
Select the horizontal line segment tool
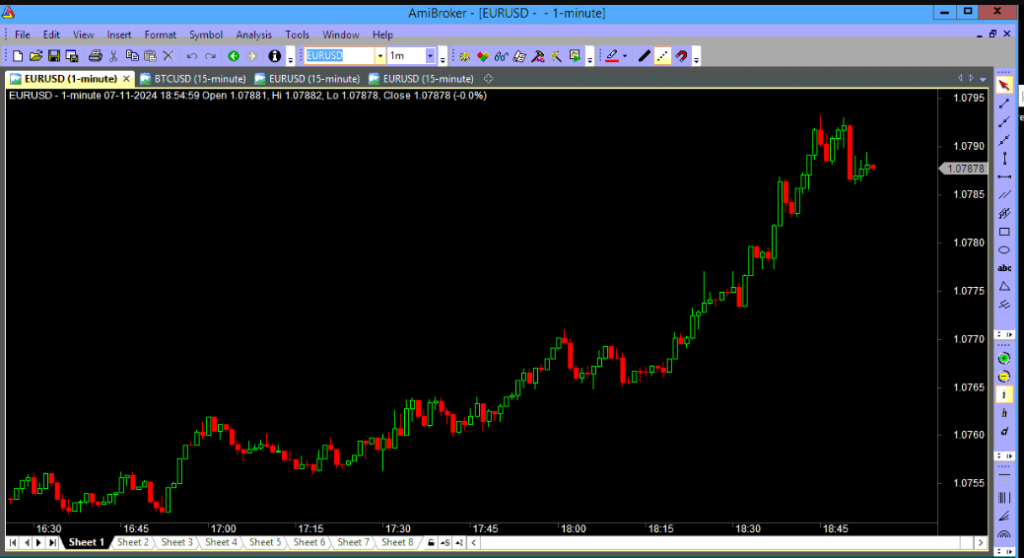[x=1004, y=177]
